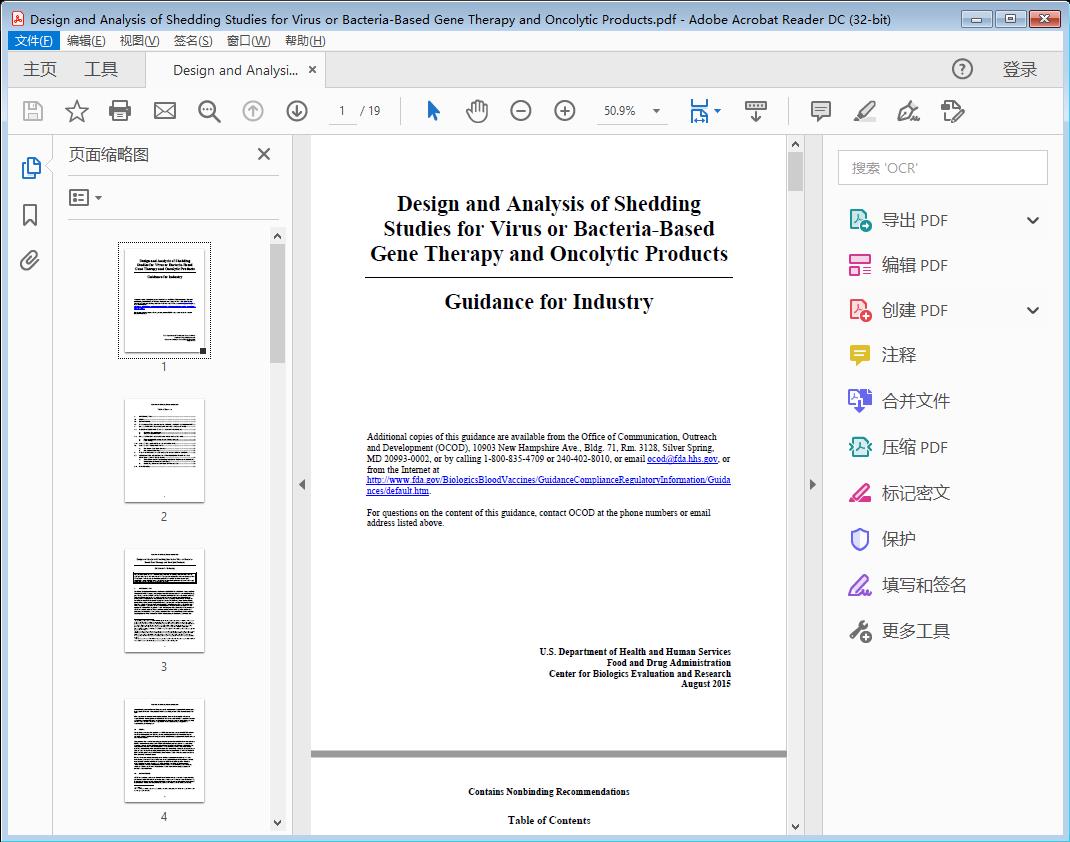Switch to the 主页 tab
Viewport: 1070px width, 842px height.
coord(39,69)
